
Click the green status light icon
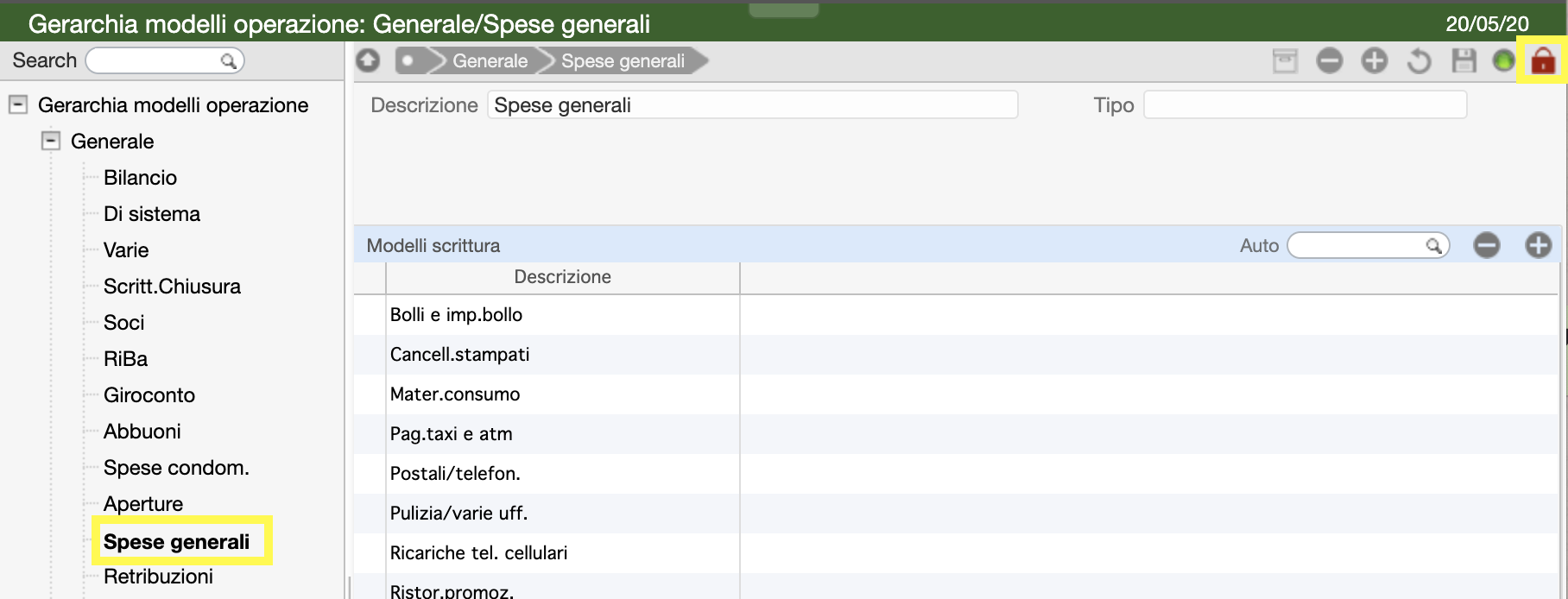pos(1503,61)
